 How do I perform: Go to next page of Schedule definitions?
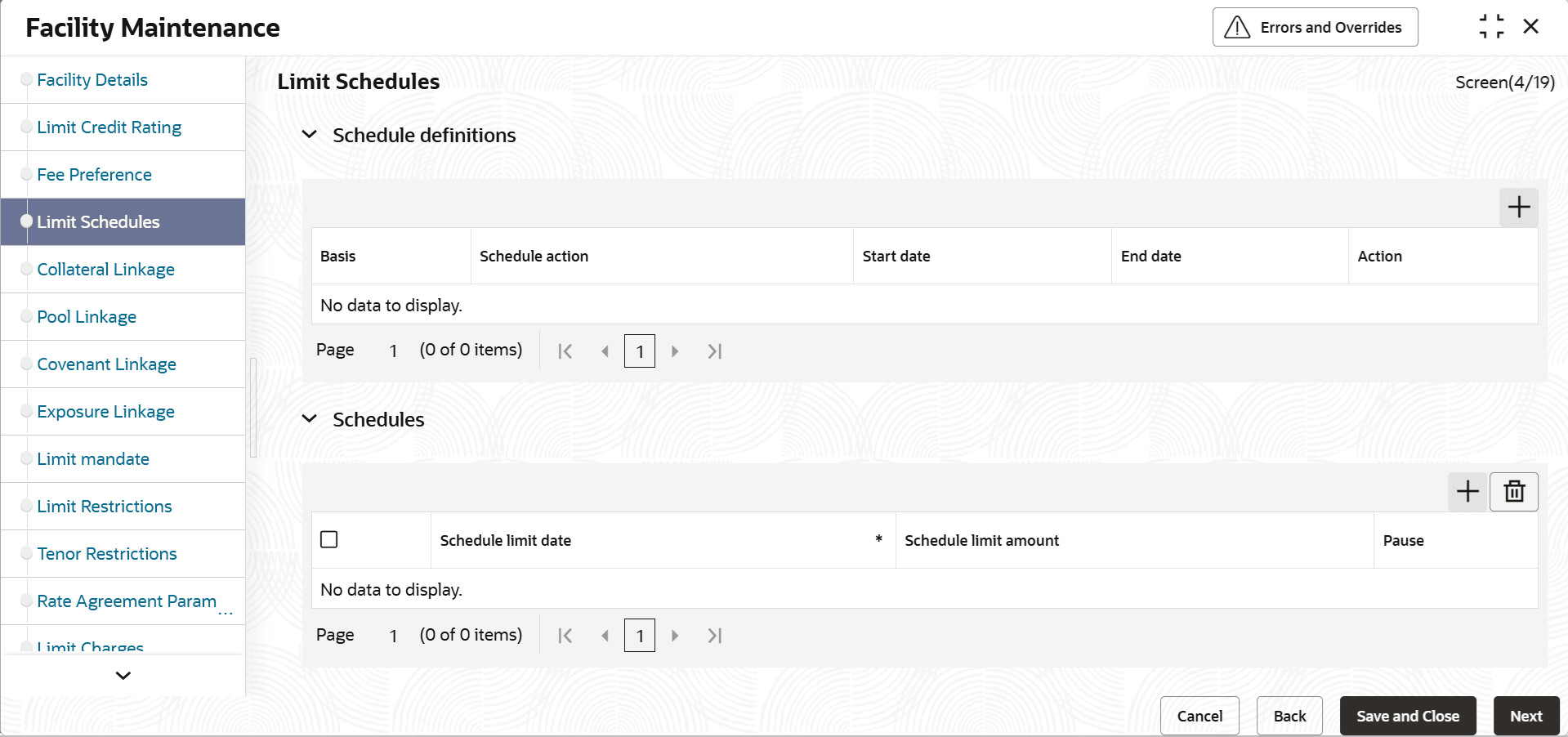pos(675,351)
